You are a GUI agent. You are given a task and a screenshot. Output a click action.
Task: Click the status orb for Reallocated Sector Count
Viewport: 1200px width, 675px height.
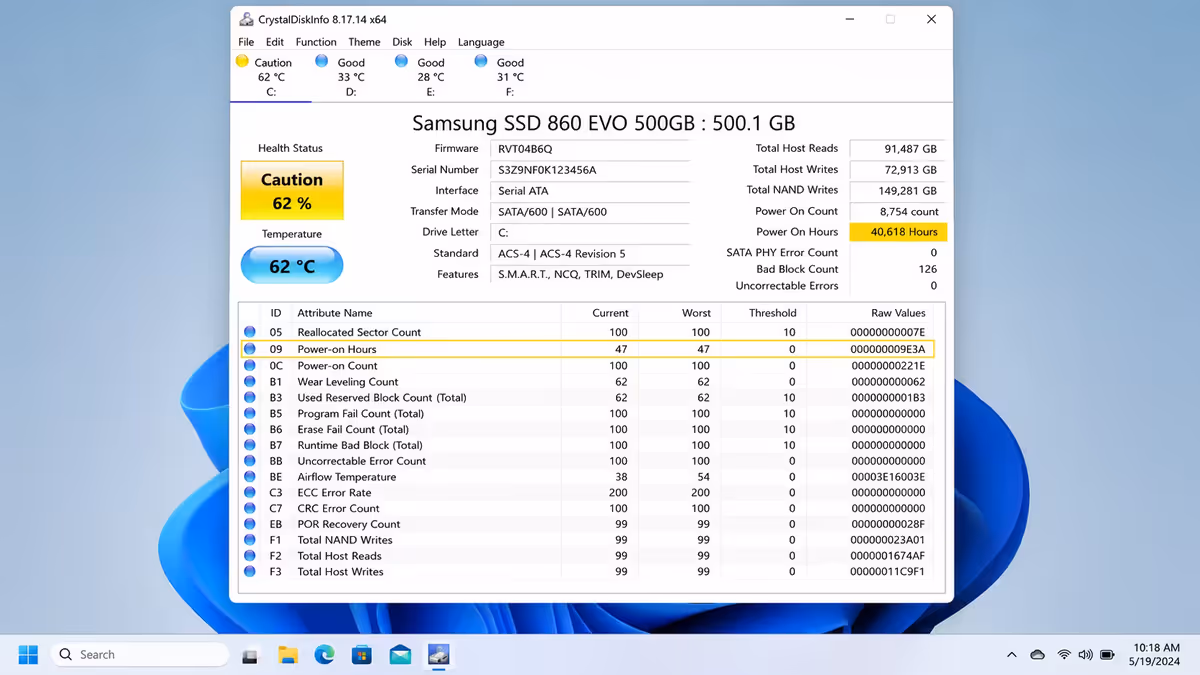click(250, 332)
